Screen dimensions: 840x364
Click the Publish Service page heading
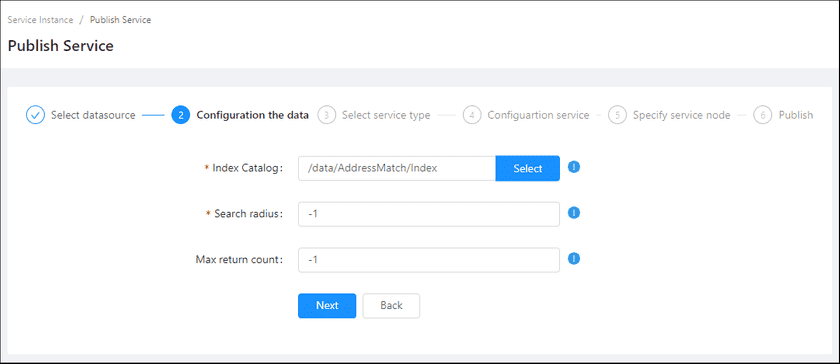pyautogui.click(x=61, y=46)
